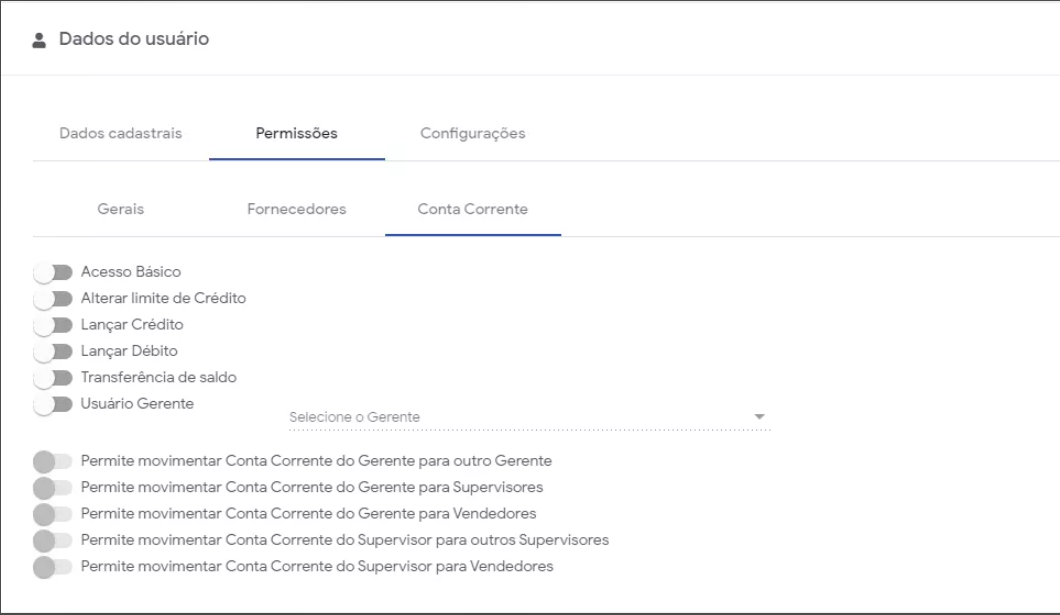Click the dropdown arrow for Gerente selection
The image size is (1060, 615).
[759, 416]
